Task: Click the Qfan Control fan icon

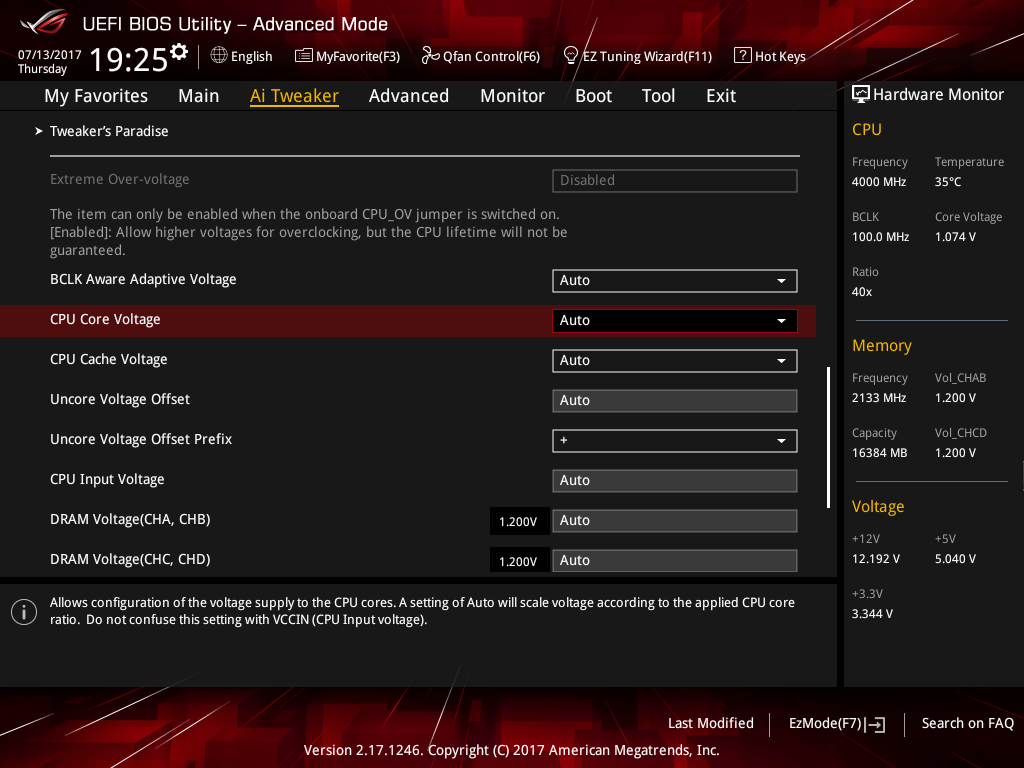Action: 430,56
